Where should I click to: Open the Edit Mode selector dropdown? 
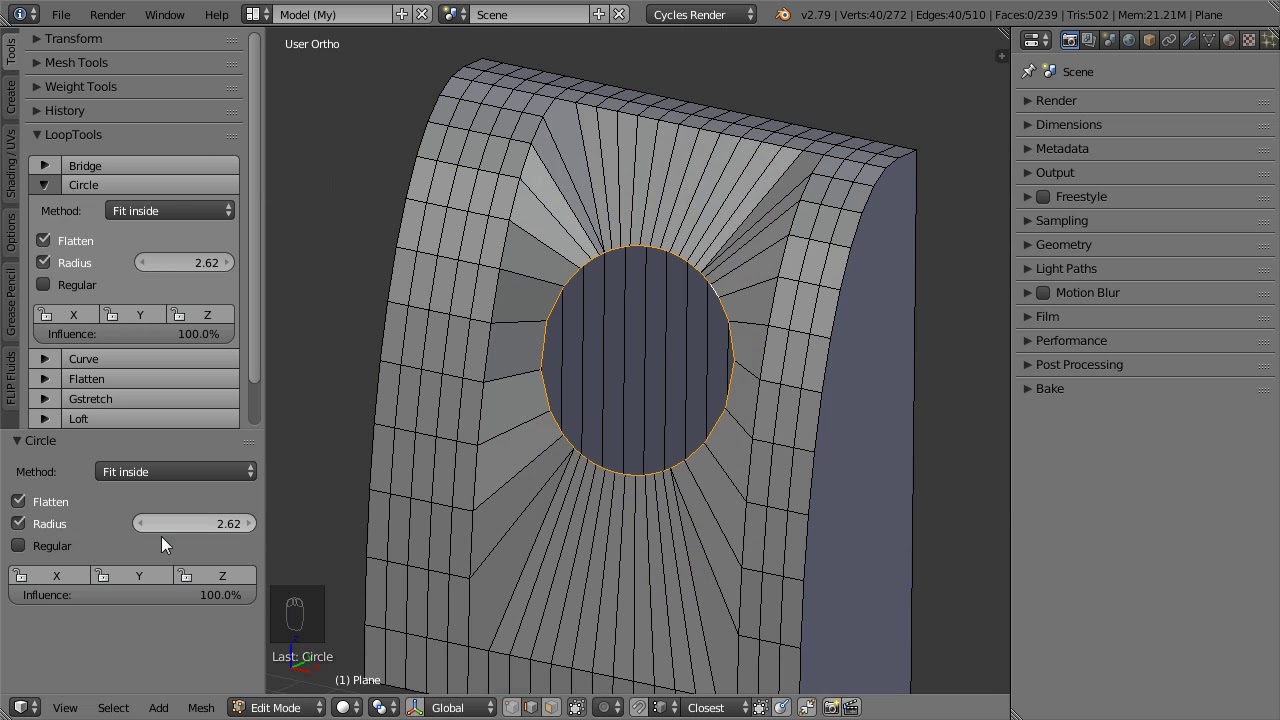click(278, 708)
